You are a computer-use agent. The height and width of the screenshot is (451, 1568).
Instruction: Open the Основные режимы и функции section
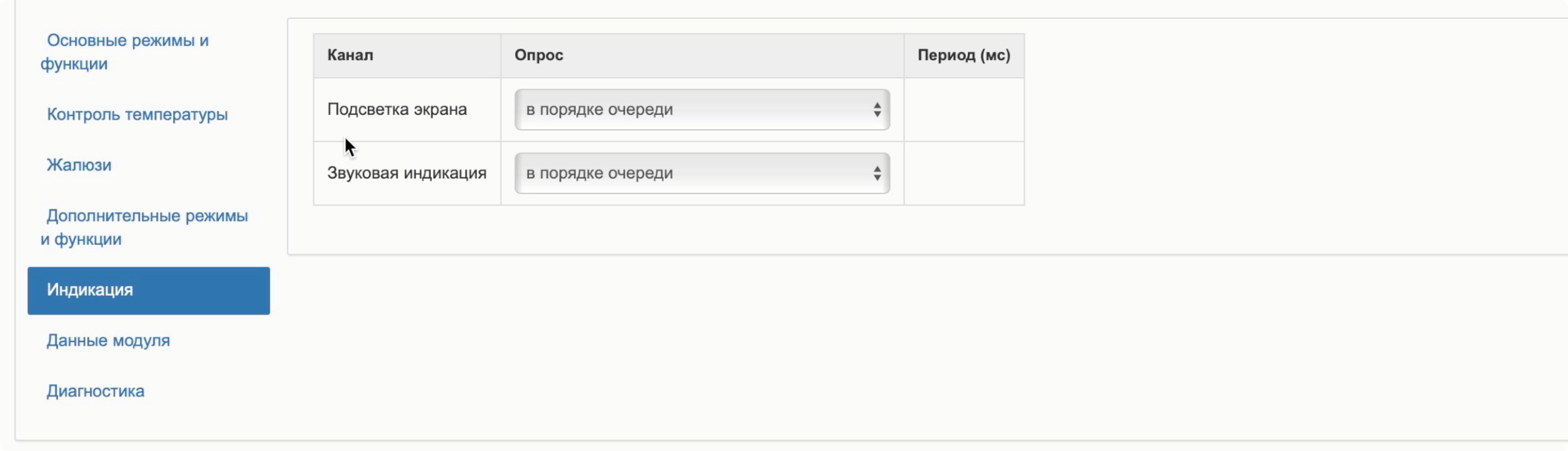click(127, 52)
